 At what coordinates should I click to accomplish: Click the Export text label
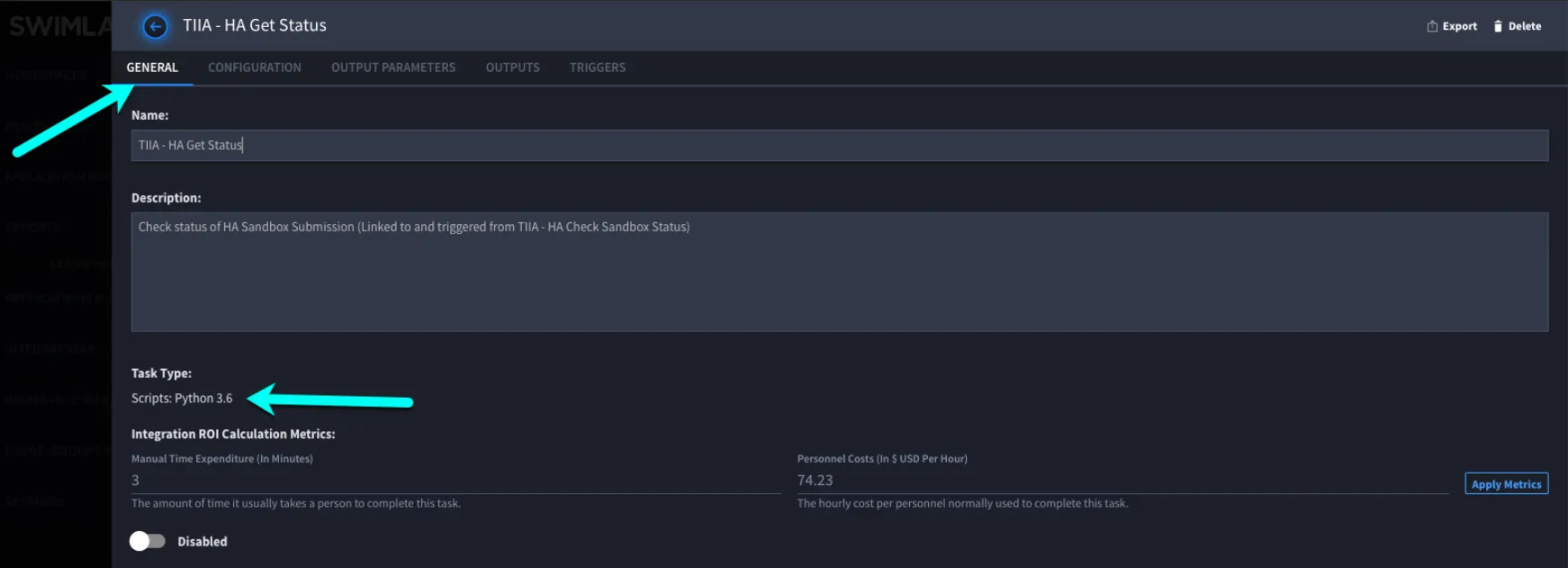point(1460,26)
